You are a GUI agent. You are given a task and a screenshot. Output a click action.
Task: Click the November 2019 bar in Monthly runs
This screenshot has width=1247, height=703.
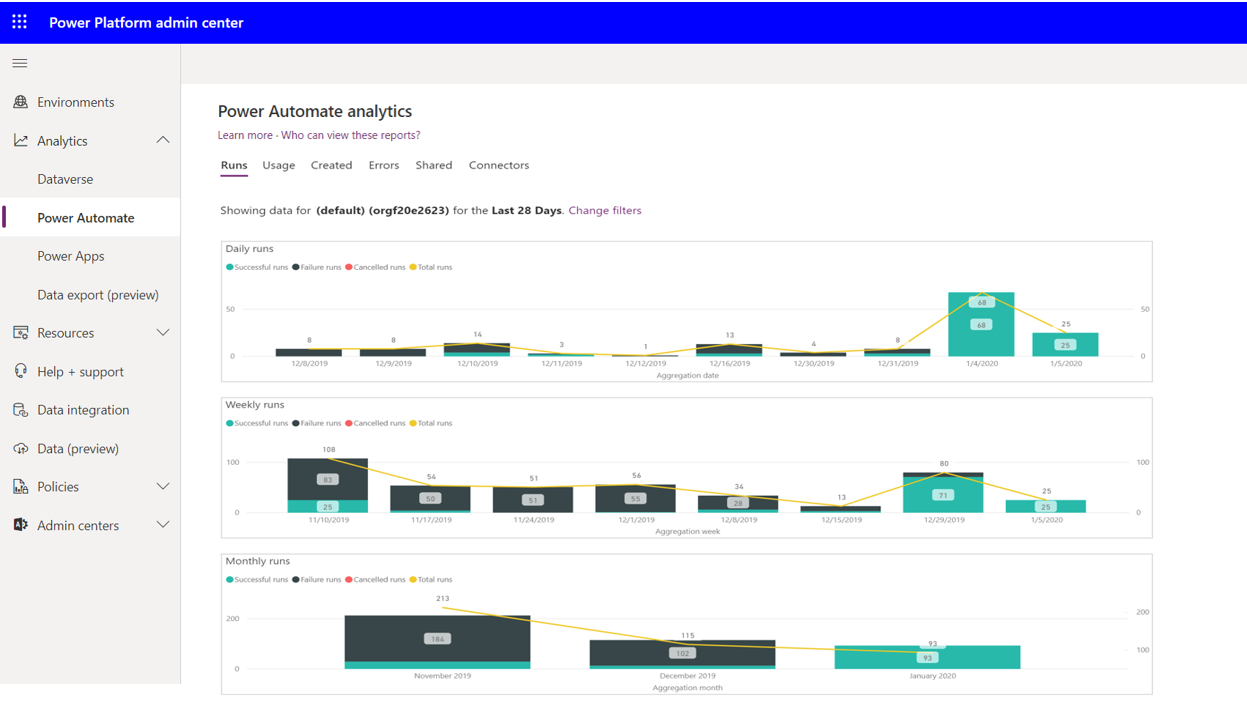437,642
